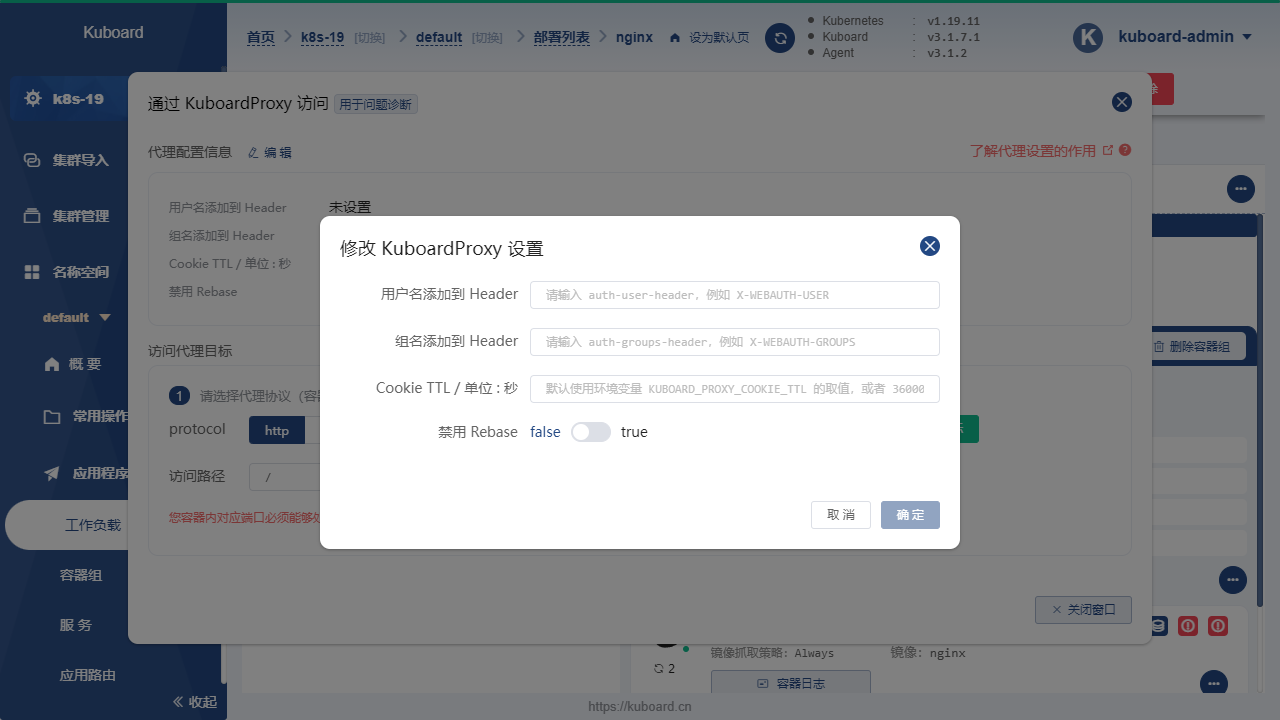The image size is (1280, 720).
Task: Confirm with the 确定 button
Action: 910,514
